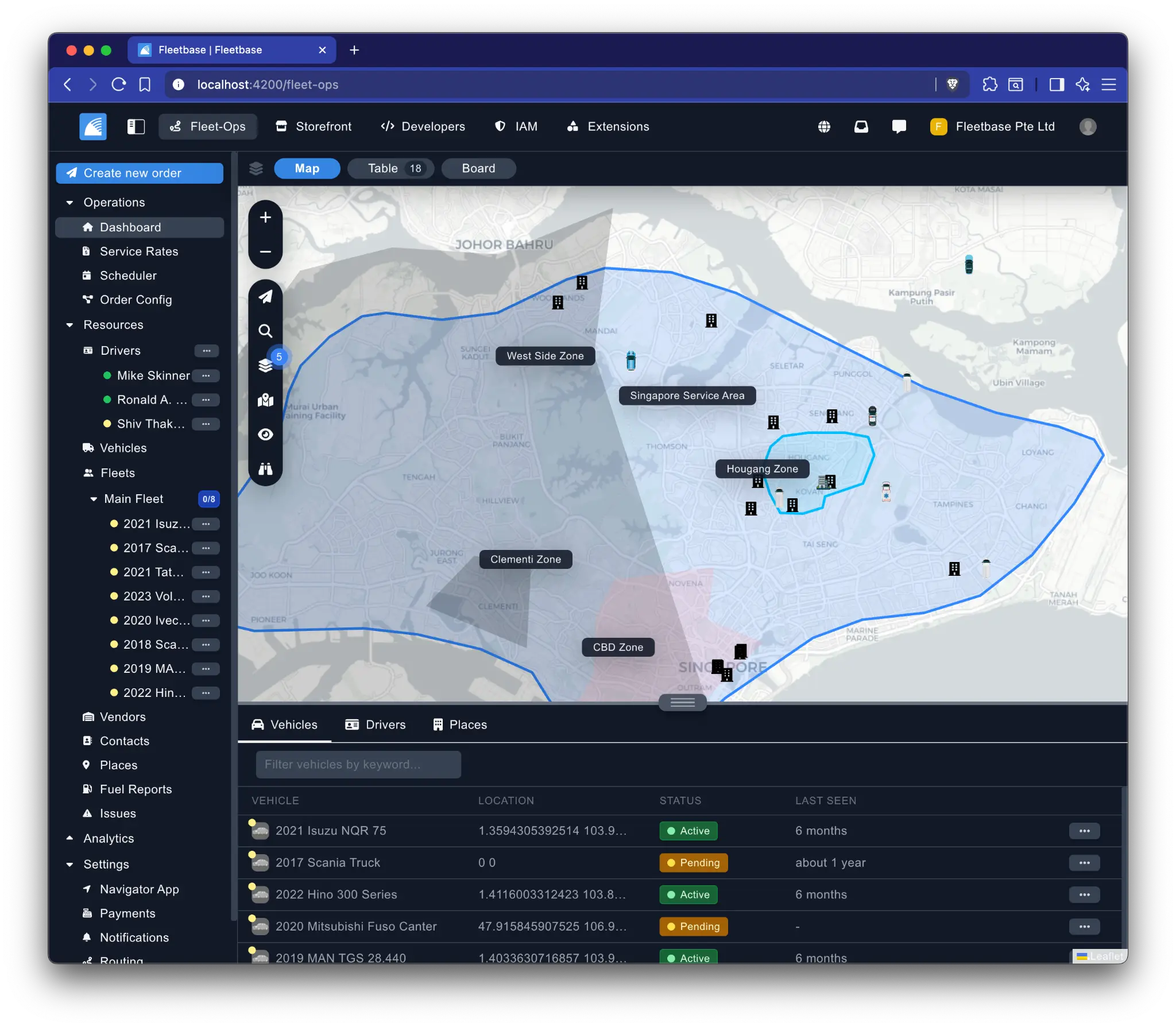This screenshot has height=1027, width=1176.
Task: Click the yellow status dot beside Shiv Thak
Action: 108,424
